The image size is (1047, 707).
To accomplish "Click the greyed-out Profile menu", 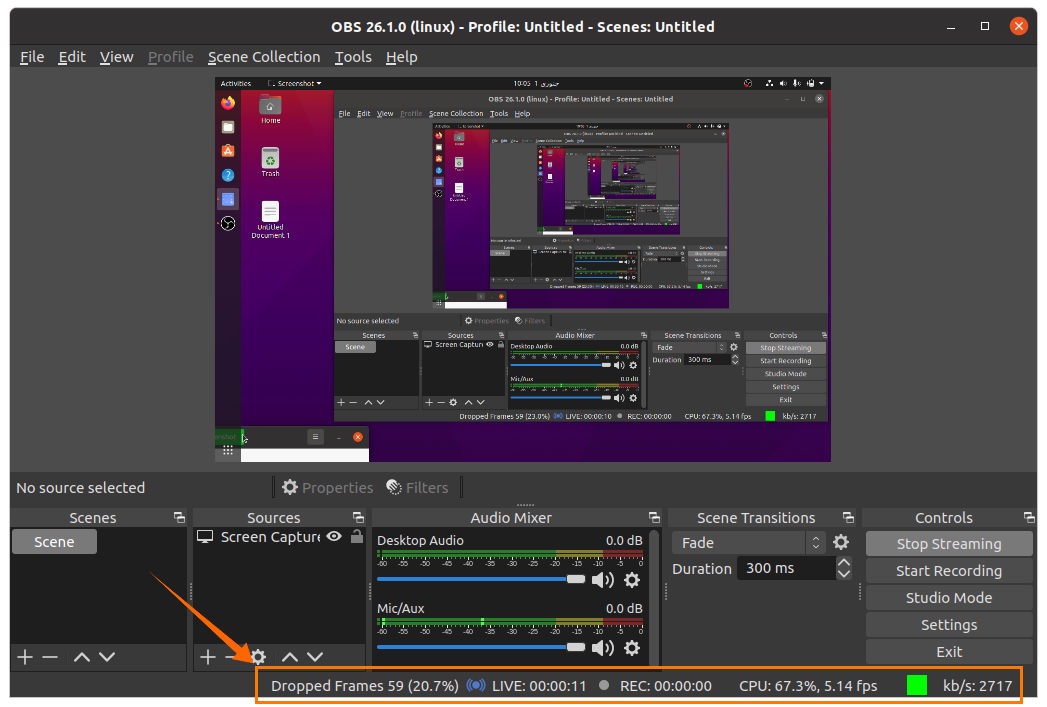I will coord(170,57).
